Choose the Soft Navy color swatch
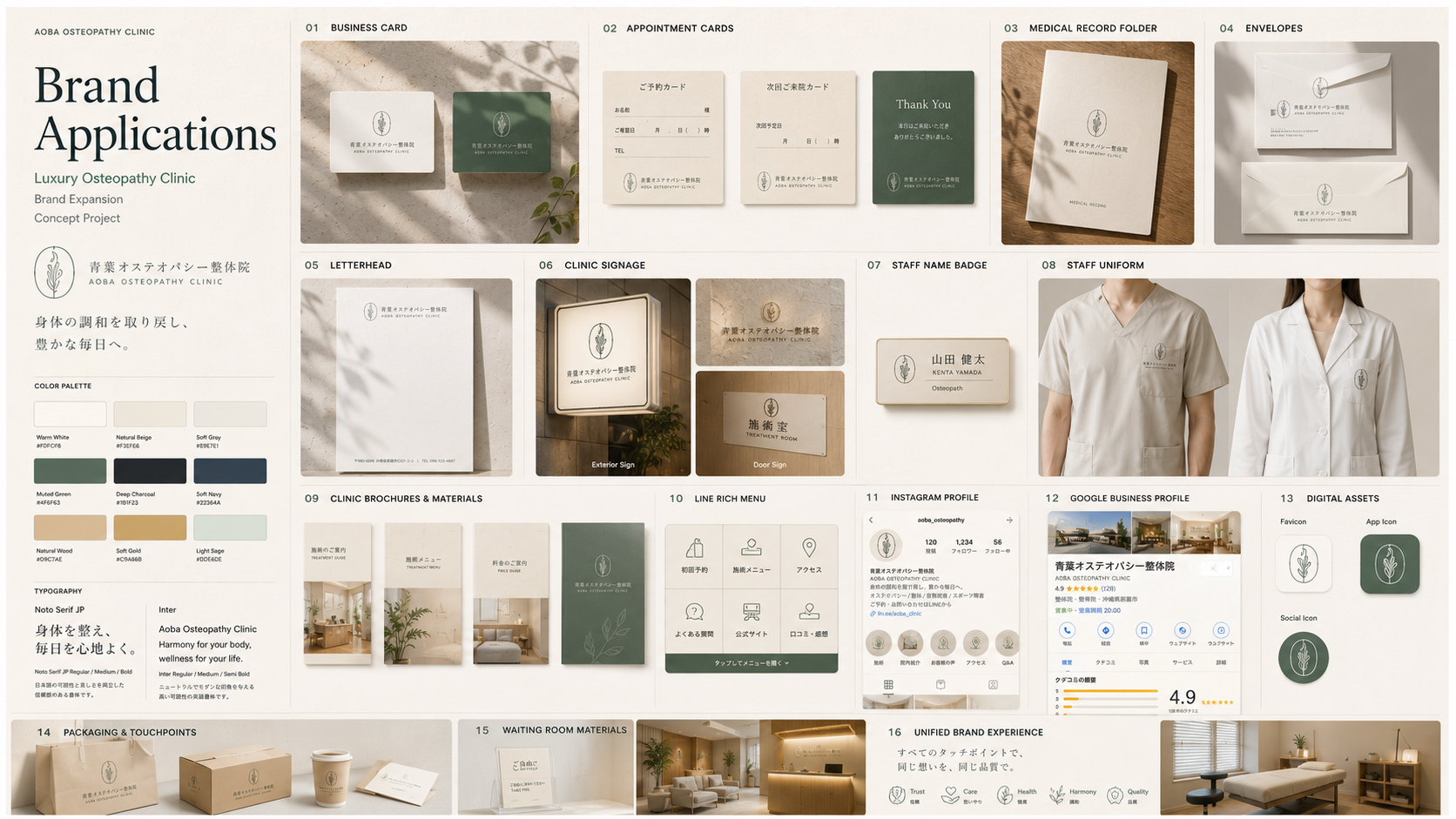1456x819 pixels. coord(230,471)
